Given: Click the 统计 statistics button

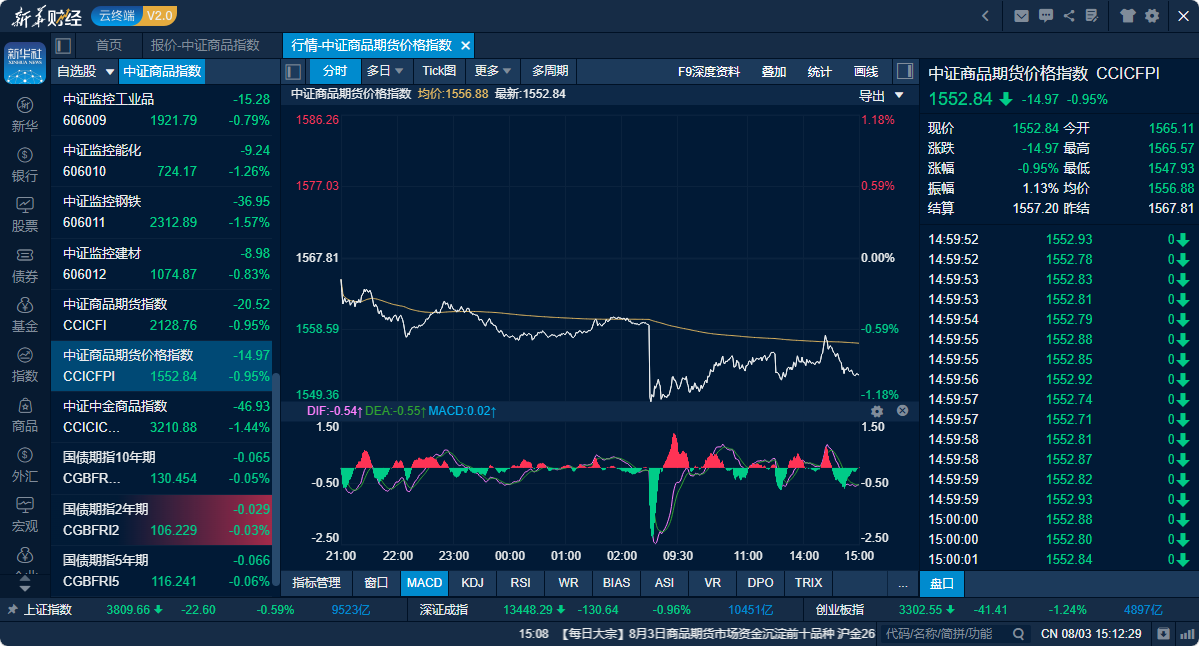Looking at the screenshot, I should [x=820, y=72].
